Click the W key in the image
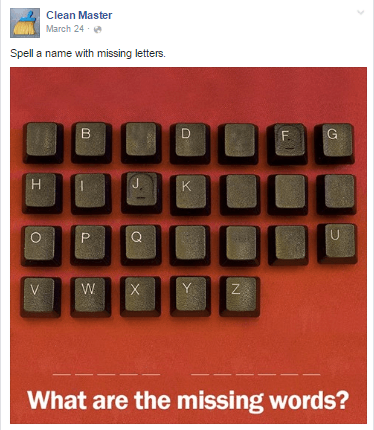374x430 pixels. coord(91,297)
